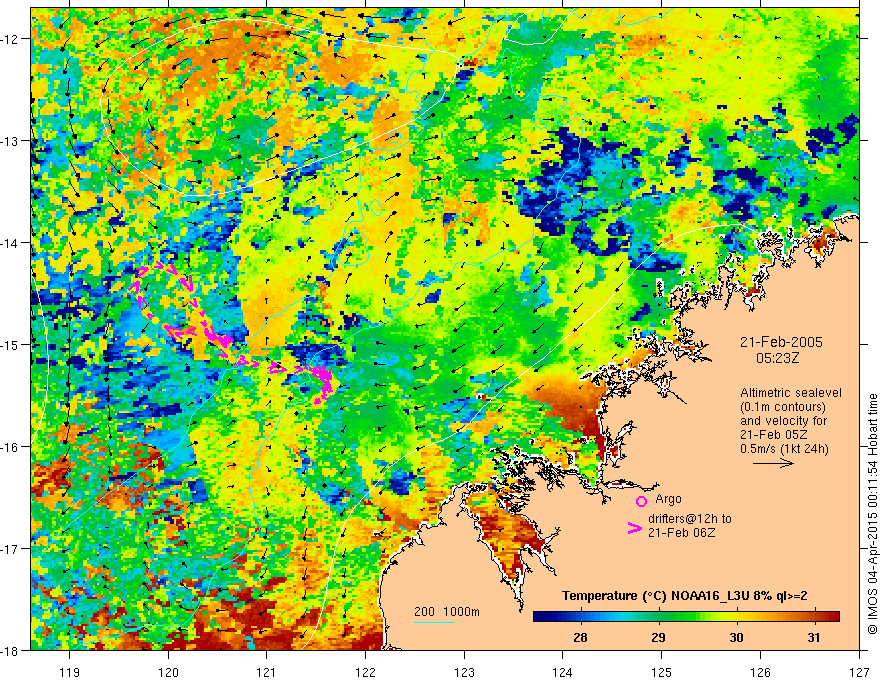The image size is (880, 680).
Task: Click the magenta drifter arrowhead legend symbol
Action: coord(634,527)
